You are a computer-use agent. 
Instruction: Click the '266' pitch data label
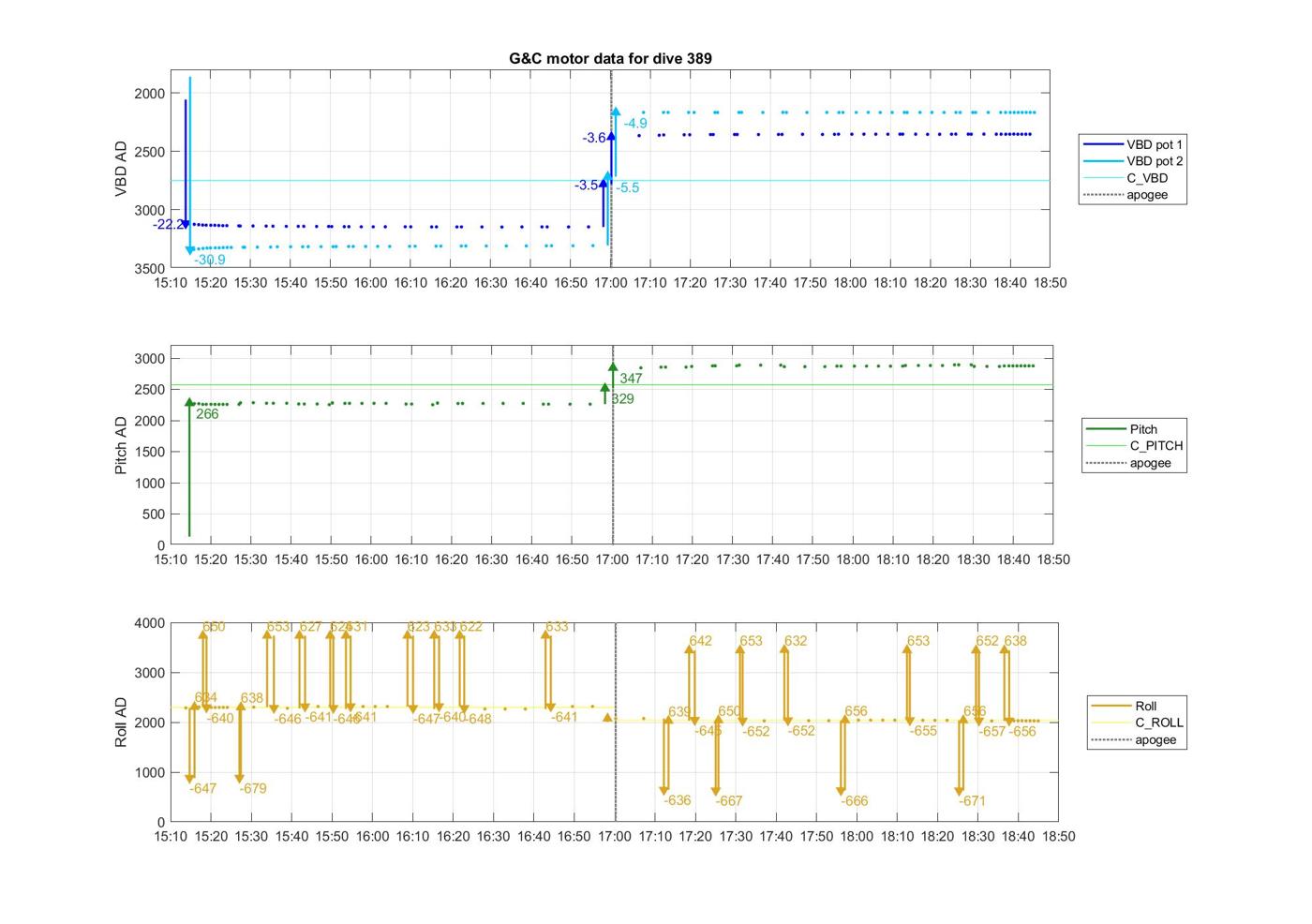click(x=207, y=414)
